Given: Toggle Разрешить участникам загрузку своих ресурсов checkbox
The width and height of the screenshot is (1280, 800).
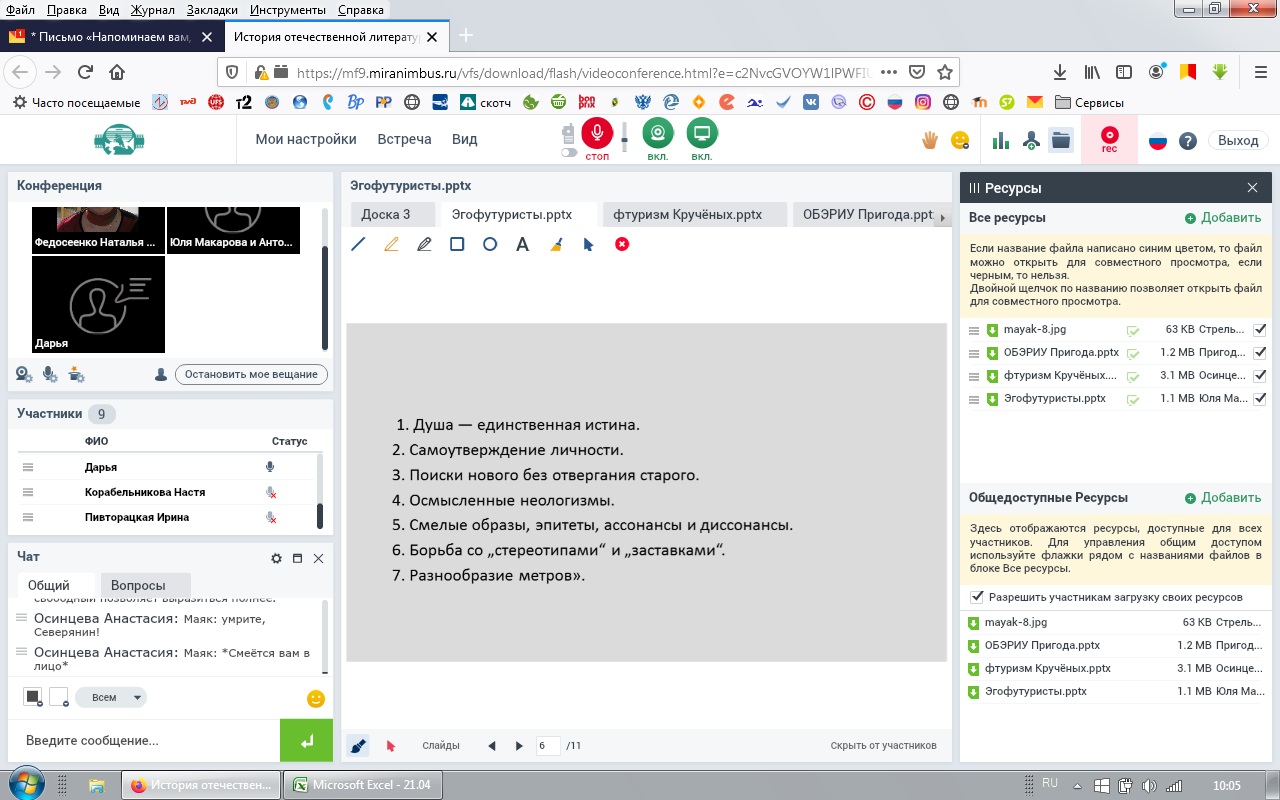Looking at the screenshot, I should [977, 597].
